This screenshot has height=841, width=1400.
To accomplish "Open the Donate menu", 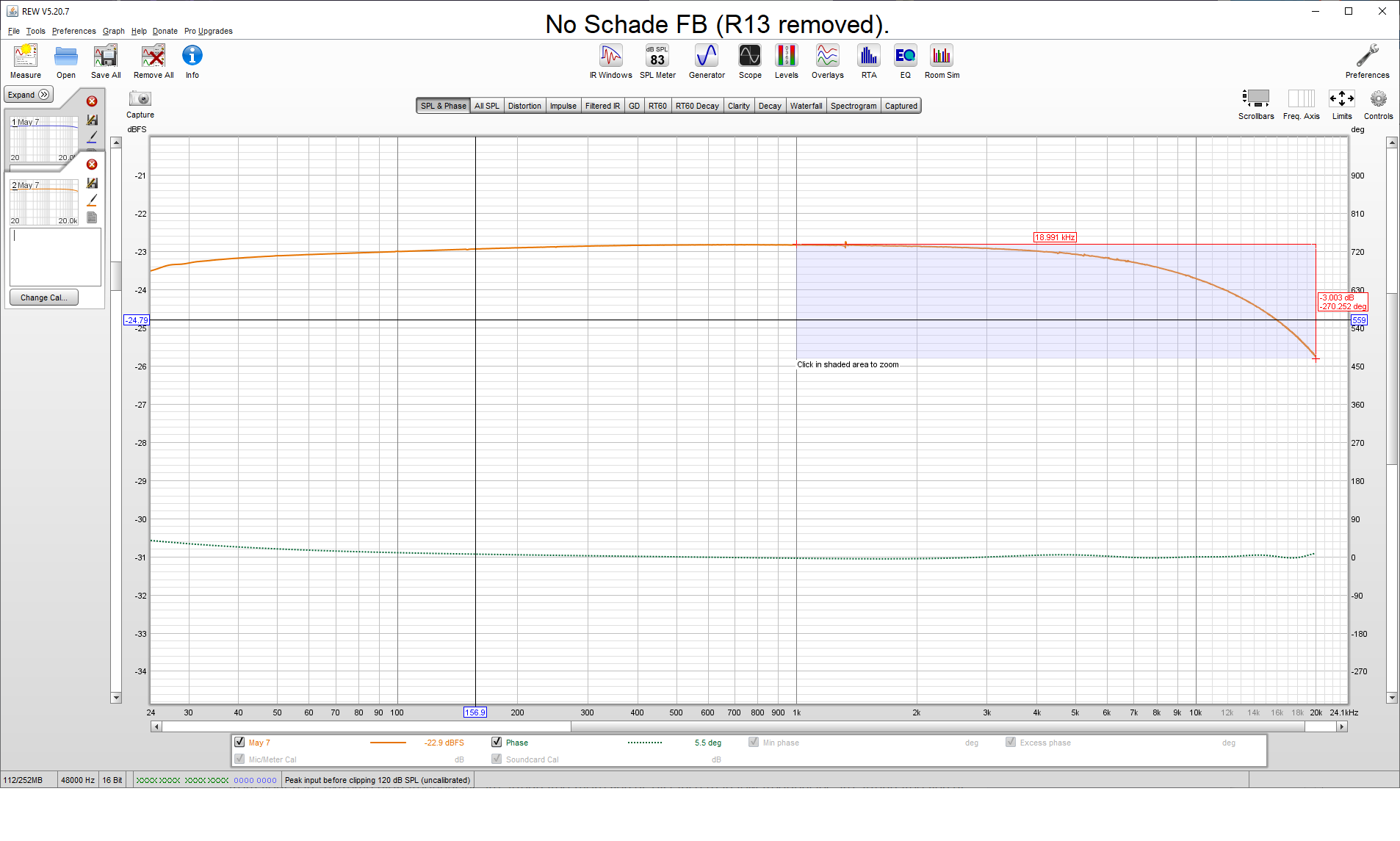I will pos(165,31).
